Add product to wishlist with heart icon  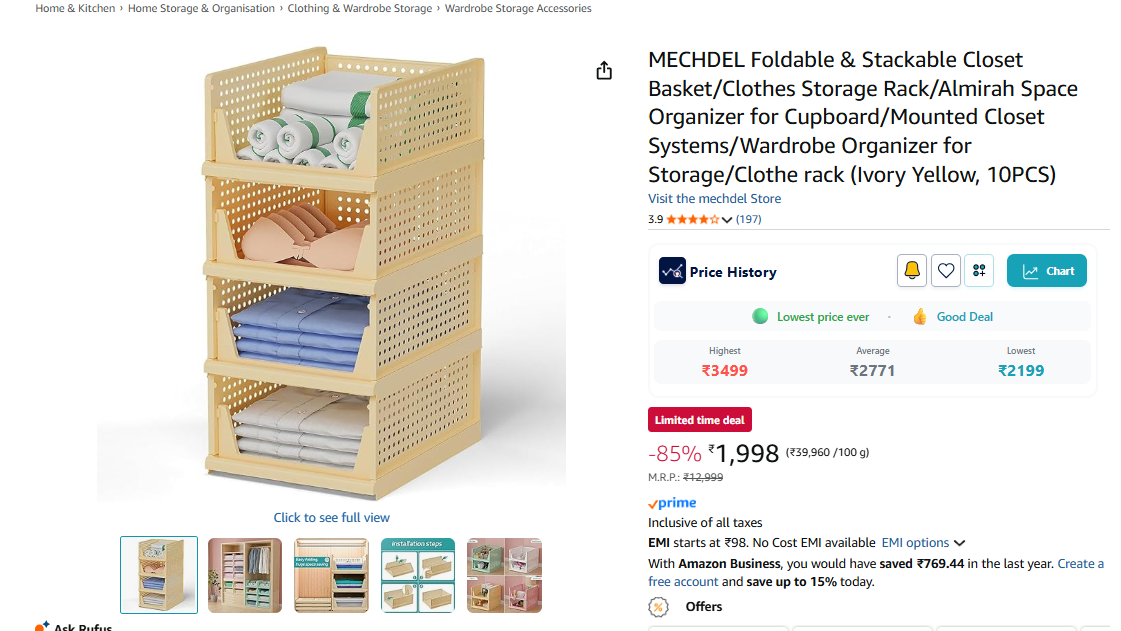(x=946, y=271)
